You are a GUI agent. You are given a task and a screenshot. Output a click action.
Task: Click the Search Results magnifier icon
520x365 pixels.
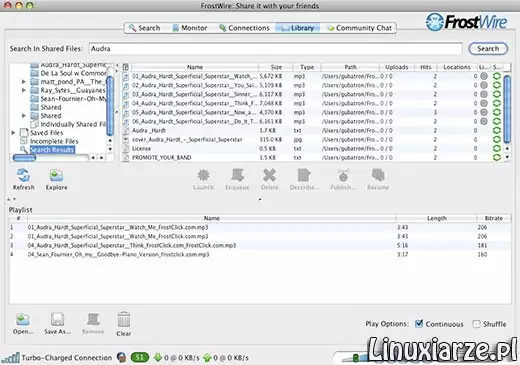[x=24, y=150]
